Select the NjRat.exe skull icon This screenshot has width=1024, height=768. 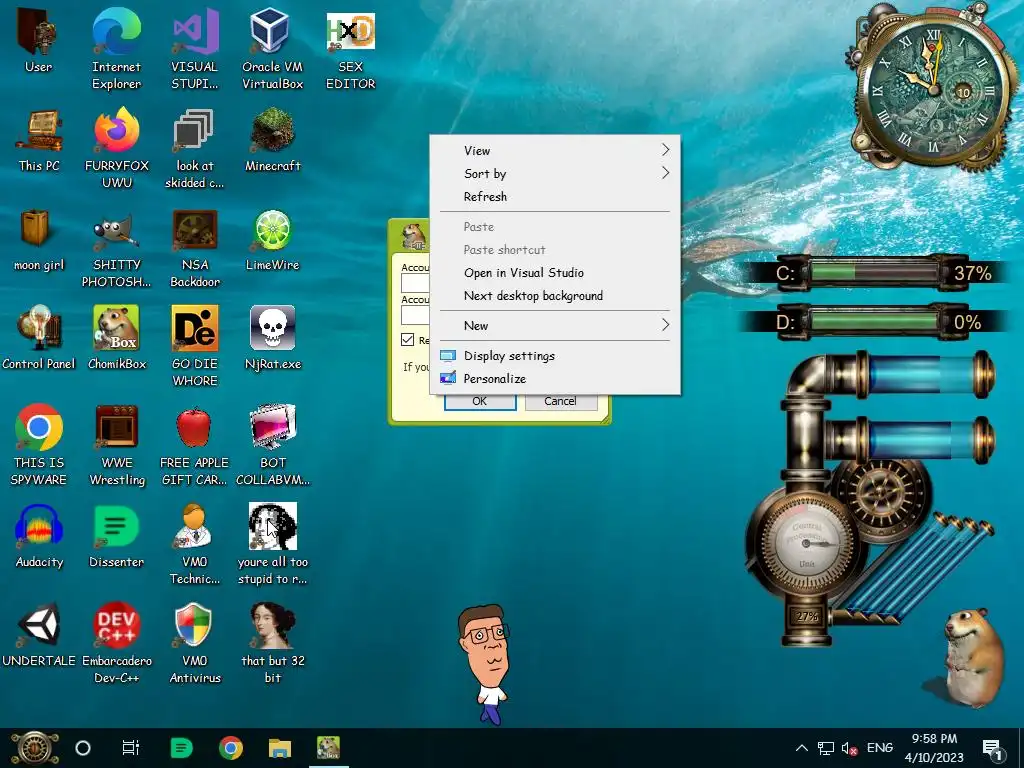272,338
